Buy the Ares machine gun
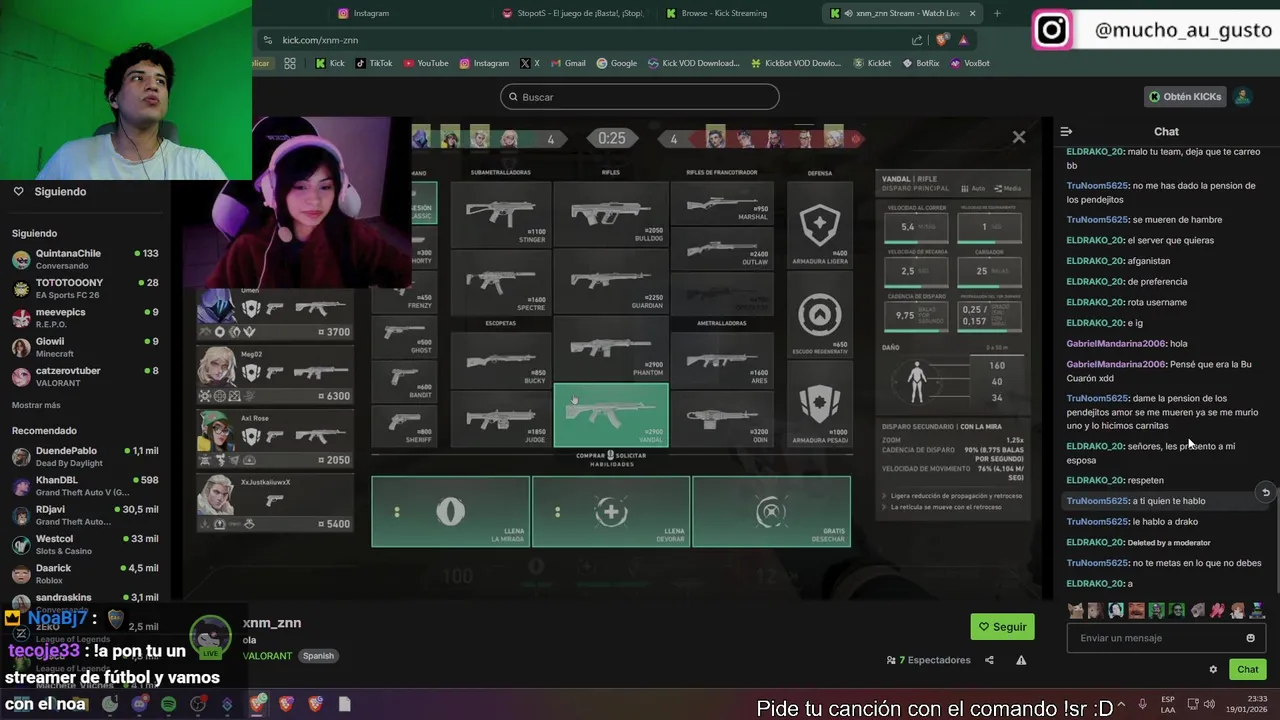 (722, 359)
